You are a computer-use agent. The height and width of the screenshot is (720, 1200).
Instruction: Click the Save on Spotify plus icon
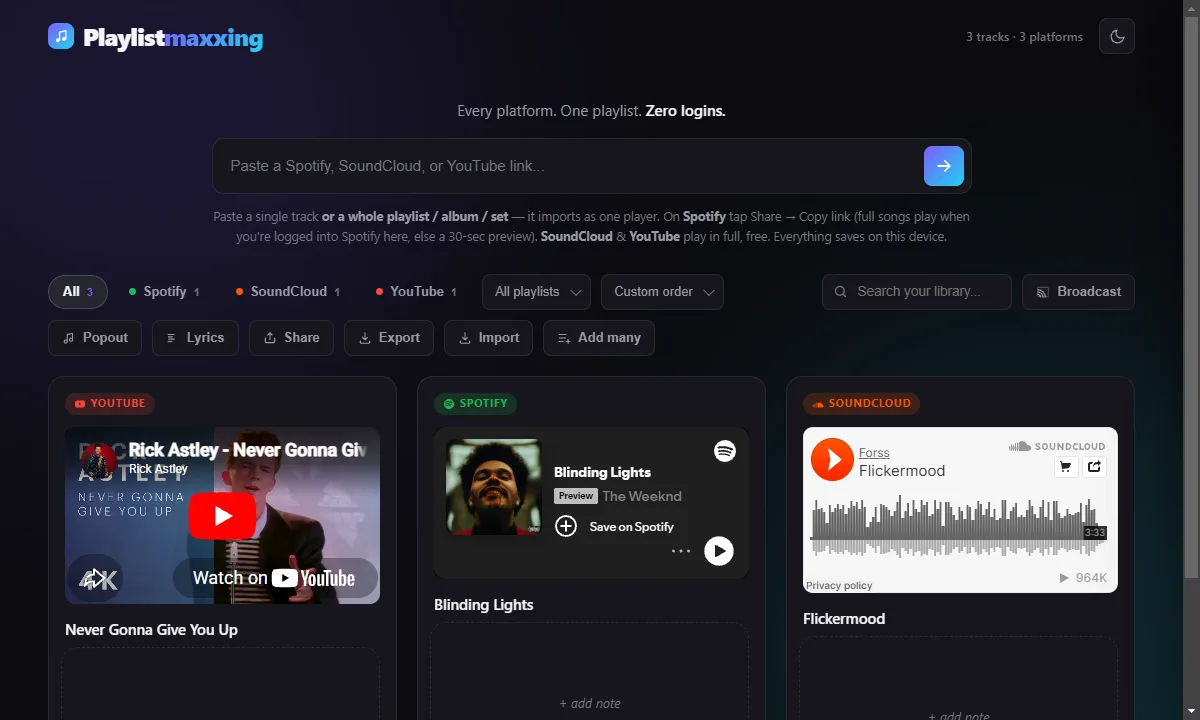coord(566,526)
